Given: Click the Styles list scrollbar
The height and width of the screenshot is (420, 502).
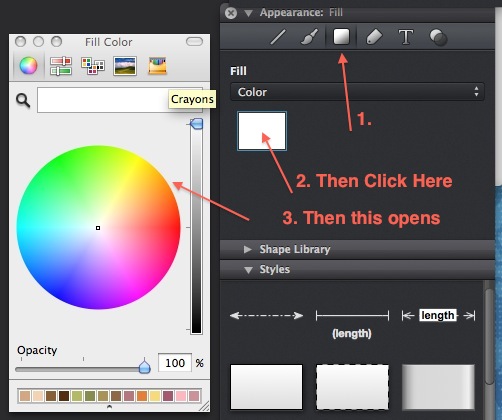Looking at the screenshot, I should [489, 337].
